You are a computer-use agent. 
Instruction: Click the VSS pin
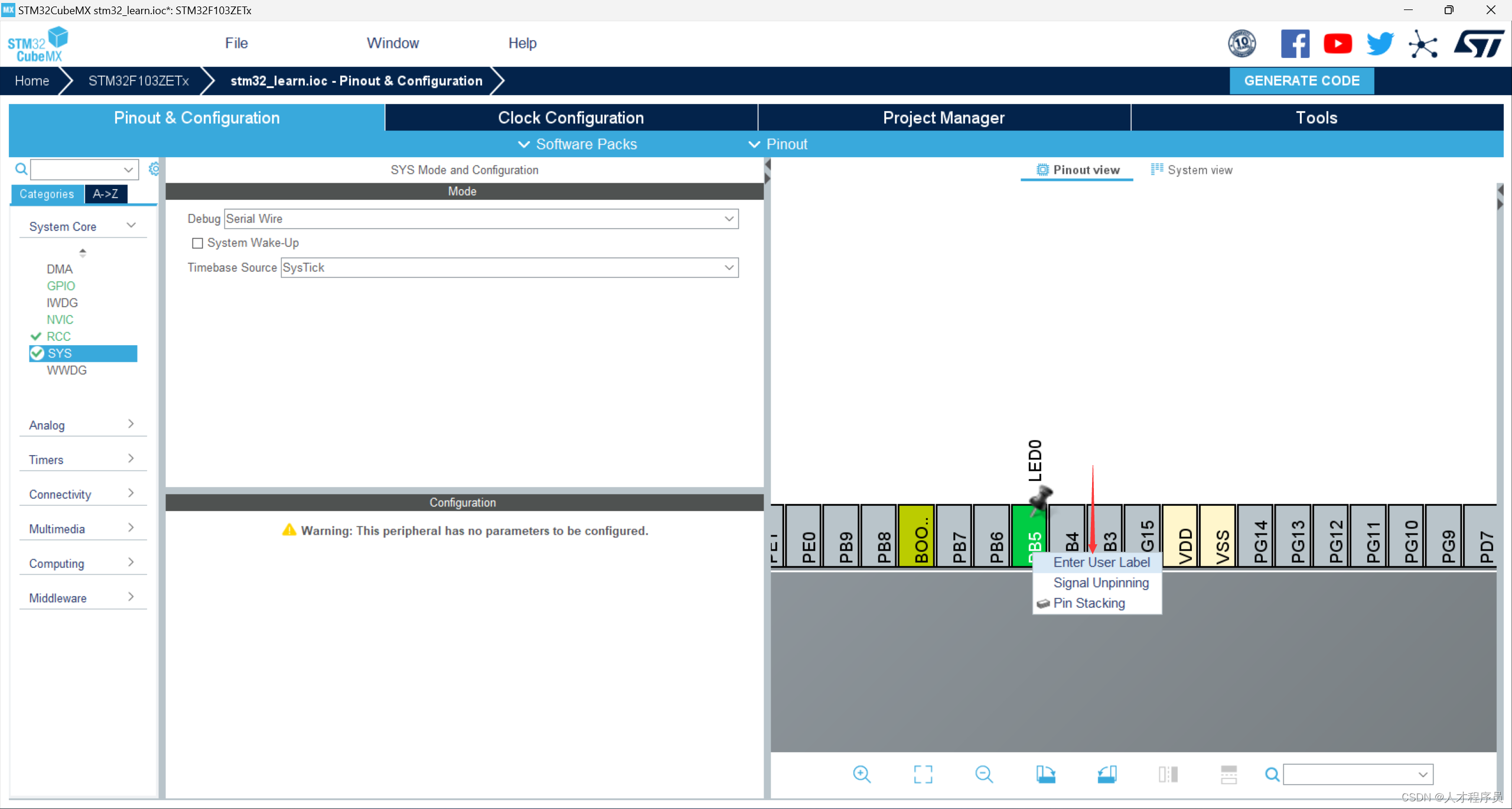[x=1218, y=535]
